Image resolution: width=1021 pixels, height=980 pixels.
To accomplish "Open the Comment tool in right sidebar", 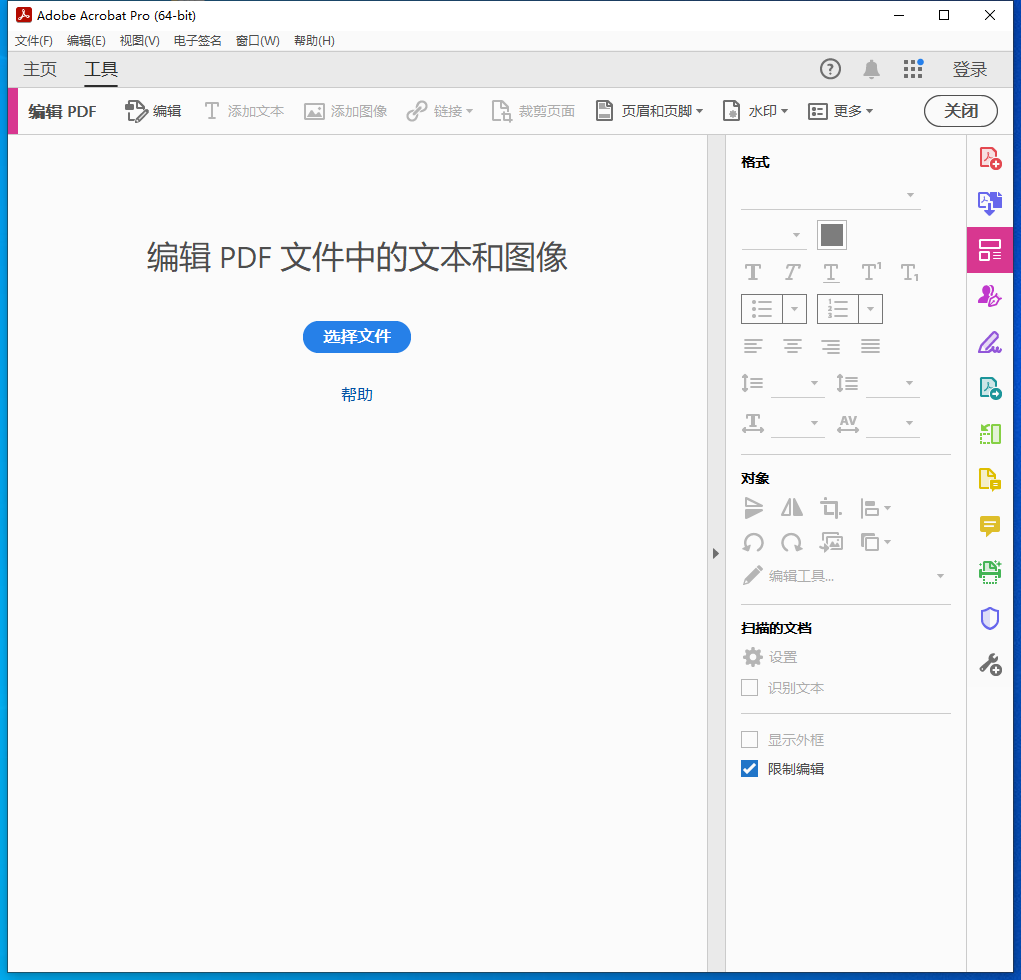I will (990, 526).
